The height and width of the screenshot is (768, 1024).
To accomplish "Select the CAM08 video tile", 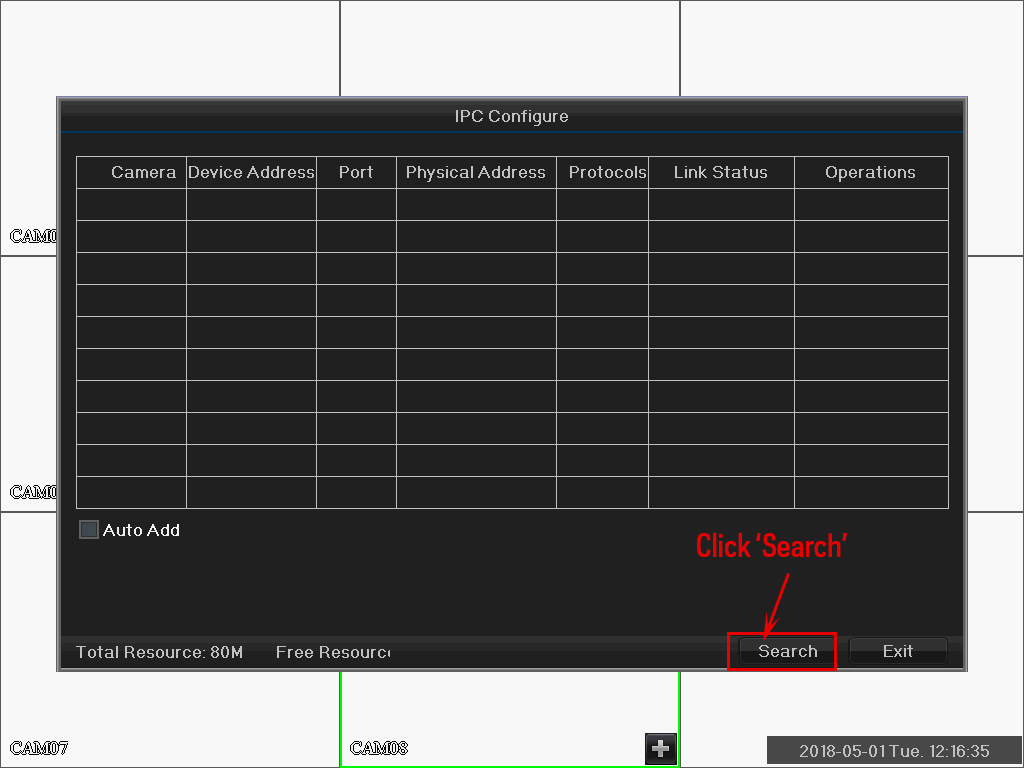I will coord(510,718).
